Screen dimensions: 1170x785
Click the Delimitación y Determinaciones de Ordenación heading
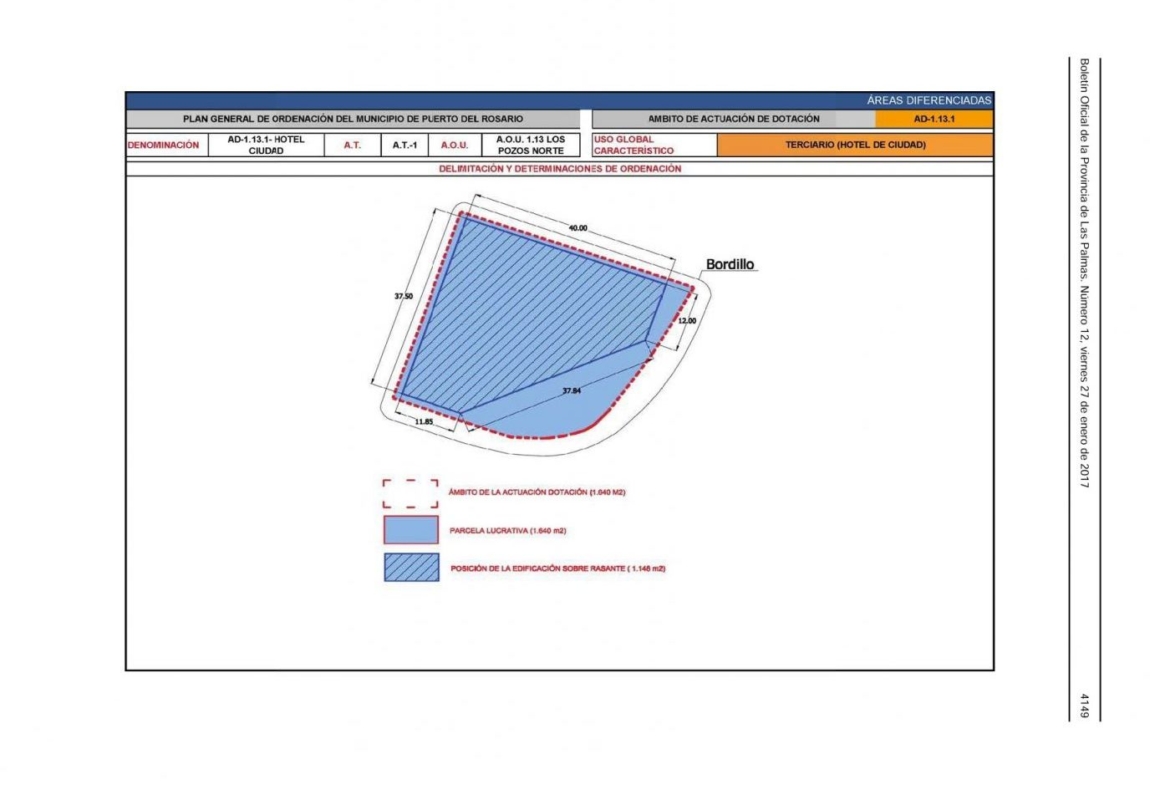[560, 169]
